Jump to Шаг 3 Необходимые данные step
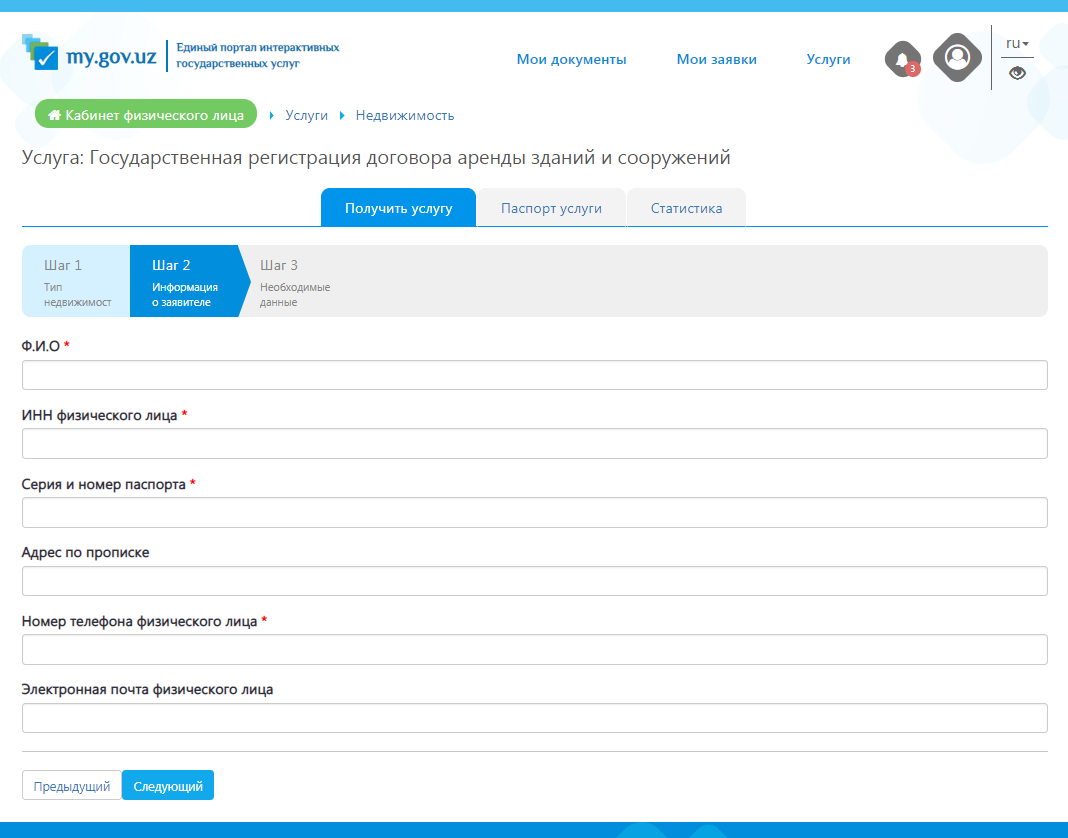The width and height of the screenshot is (1068, 838). (294, 281)
